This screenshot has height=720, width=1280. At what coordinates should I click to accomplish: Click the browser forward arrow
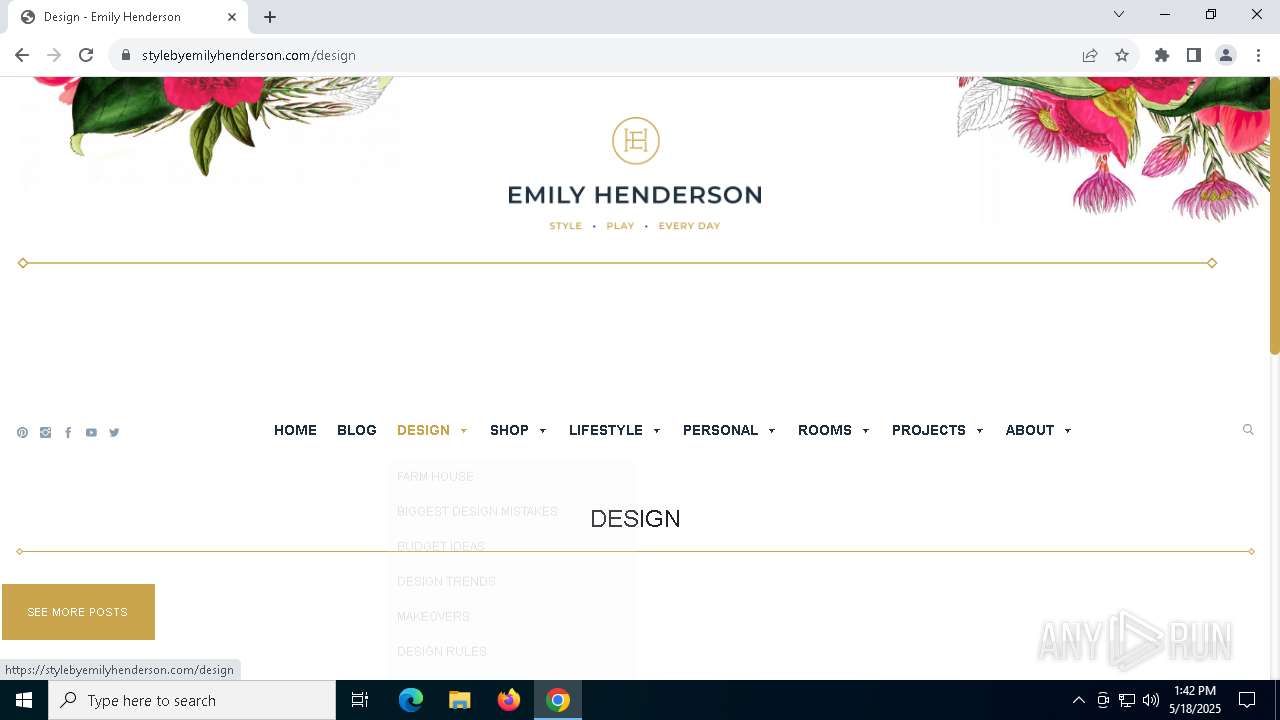point(54,55)
